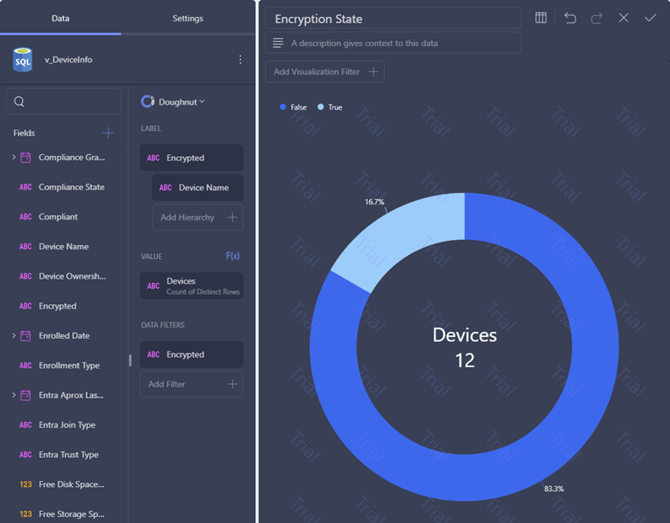Open v_DeviceInfo data source options menu
670x523 pixels.
pyautogui.click(x=240, y=59)
